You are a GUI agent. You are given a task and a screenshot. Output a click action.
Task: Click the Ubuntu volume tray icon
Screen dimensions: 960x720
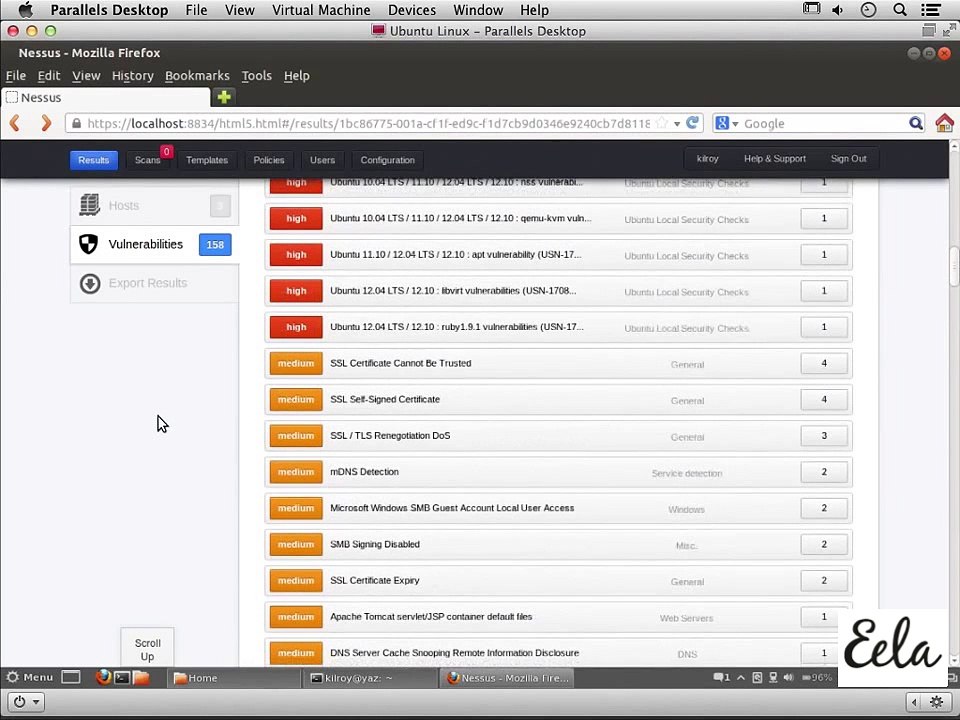pos(789,677)
